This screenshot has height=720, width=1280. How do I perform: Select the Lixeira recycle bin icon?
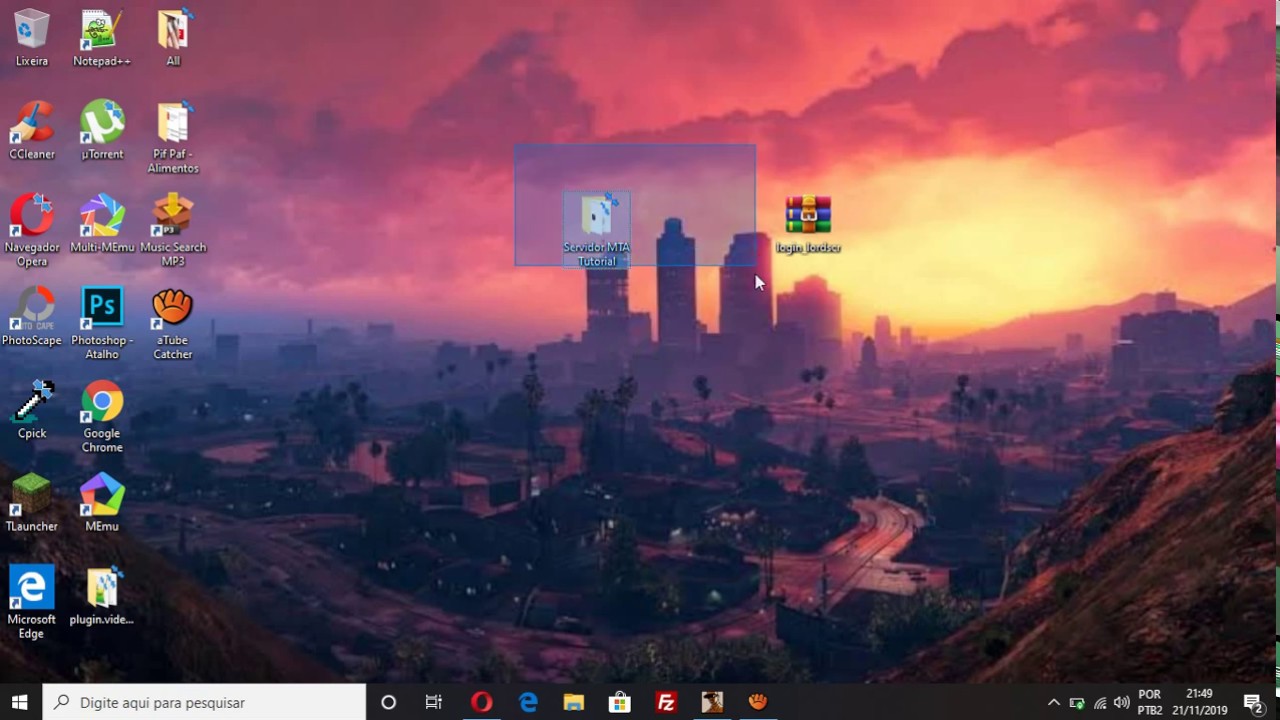pos(32,38)
